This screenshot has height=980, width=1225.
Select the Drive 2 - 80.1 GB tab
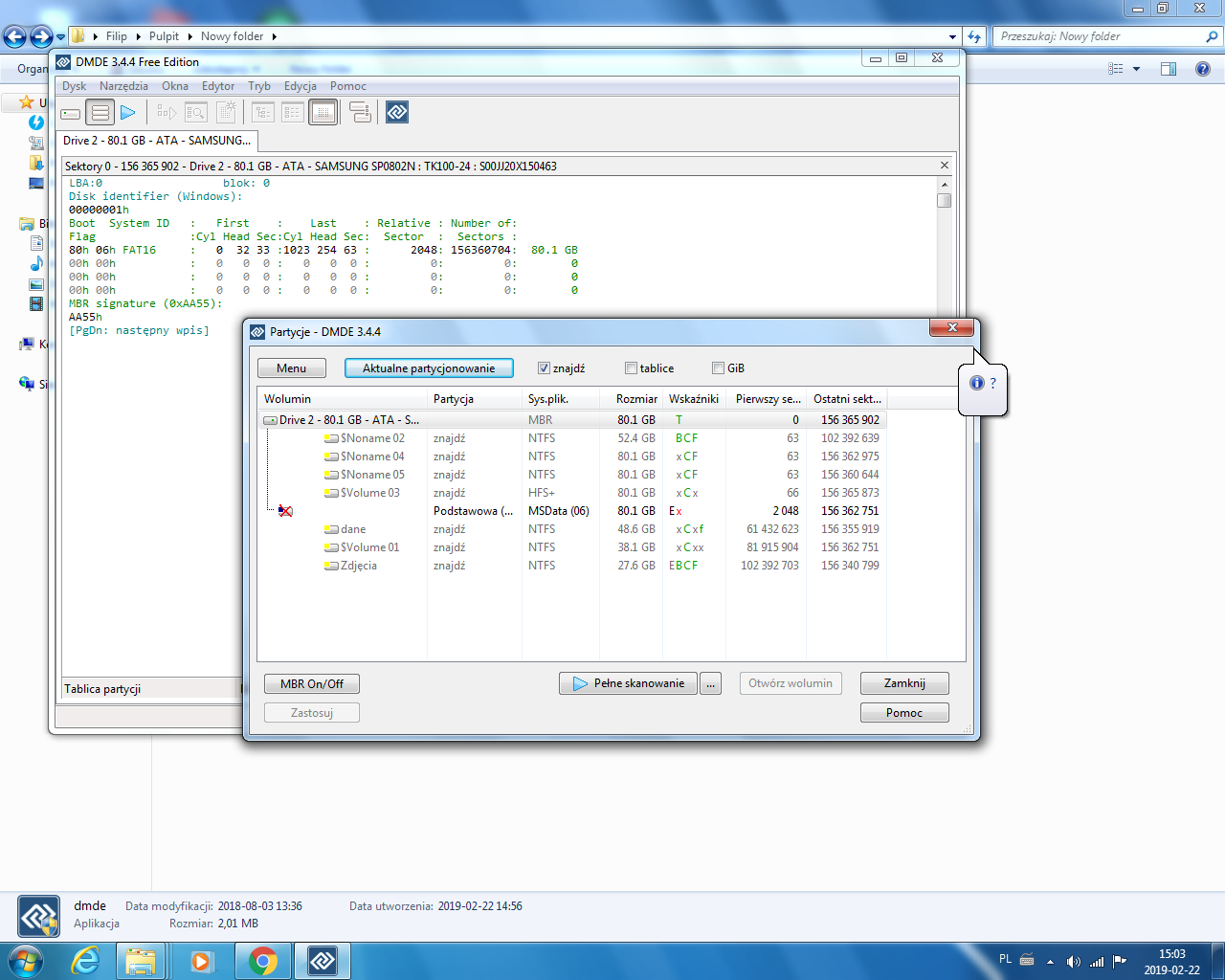[157, 141]
